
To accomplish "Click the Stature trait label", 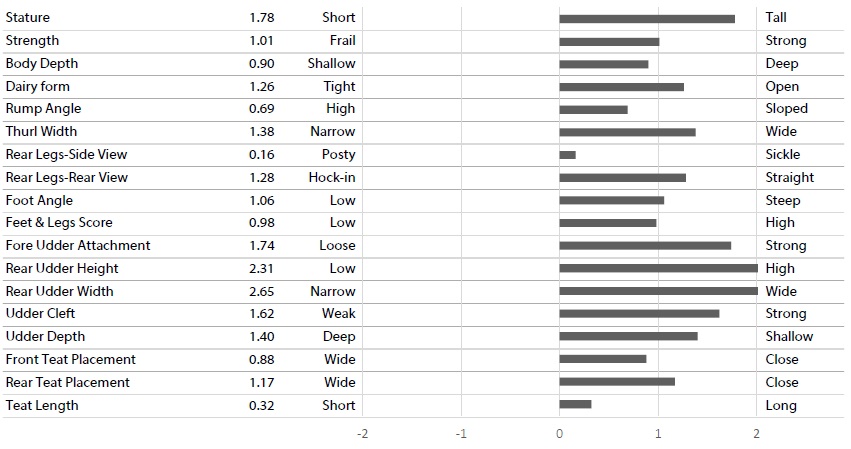I will [x=28, y=17].
